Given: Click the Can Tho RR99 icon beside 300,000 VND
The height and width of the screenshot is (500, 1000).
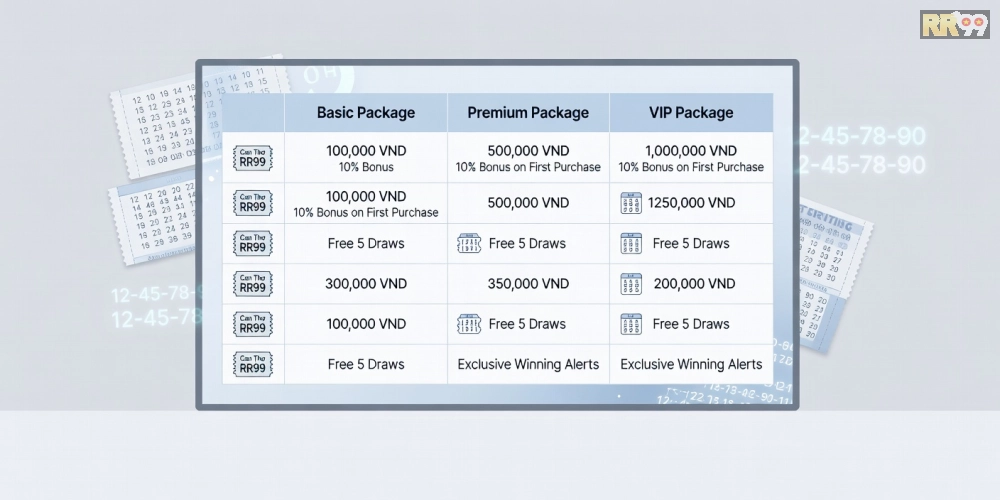Looking at the screenshot, I should pos(253,284).
